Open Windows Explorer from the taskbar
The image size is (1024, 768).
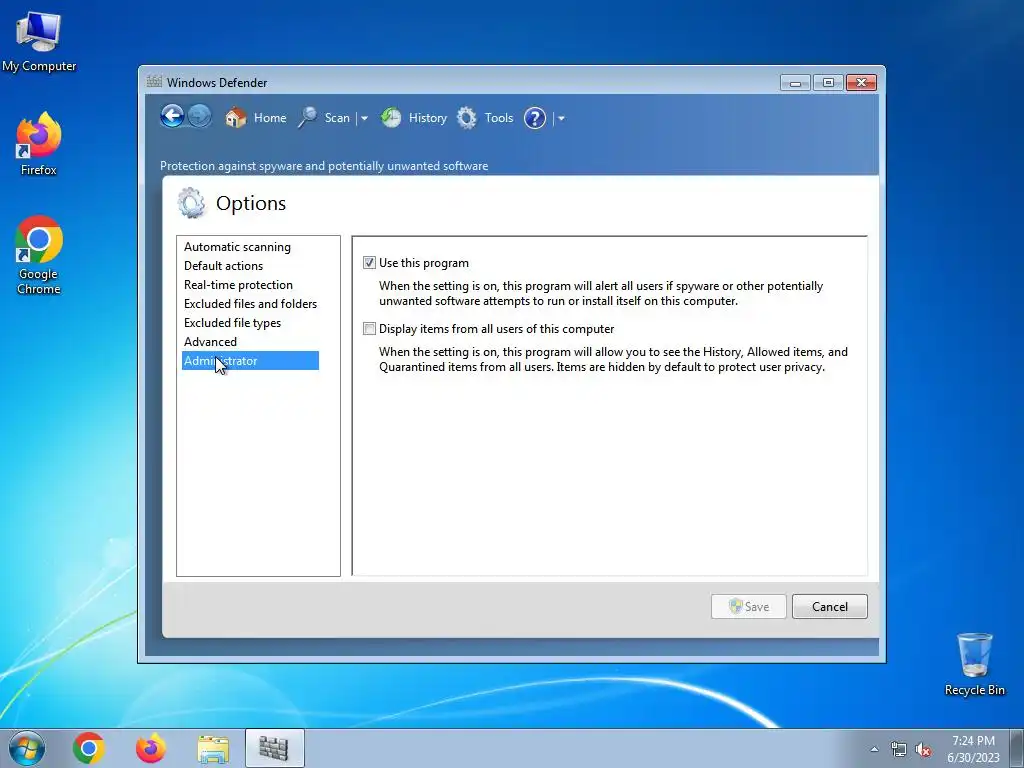tap(213, 748)
